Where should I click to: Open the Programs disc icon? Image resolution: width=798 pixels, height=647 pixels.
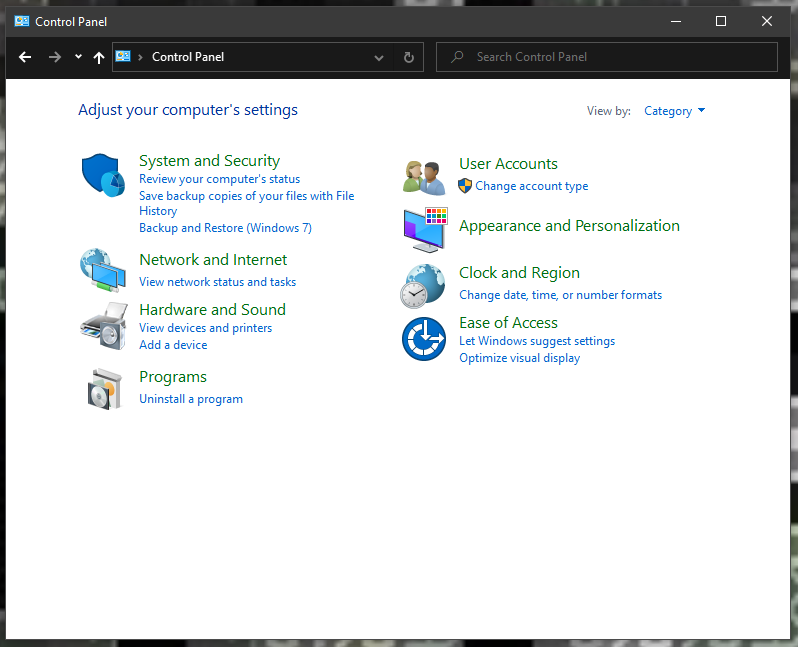(x=104, y=389)
